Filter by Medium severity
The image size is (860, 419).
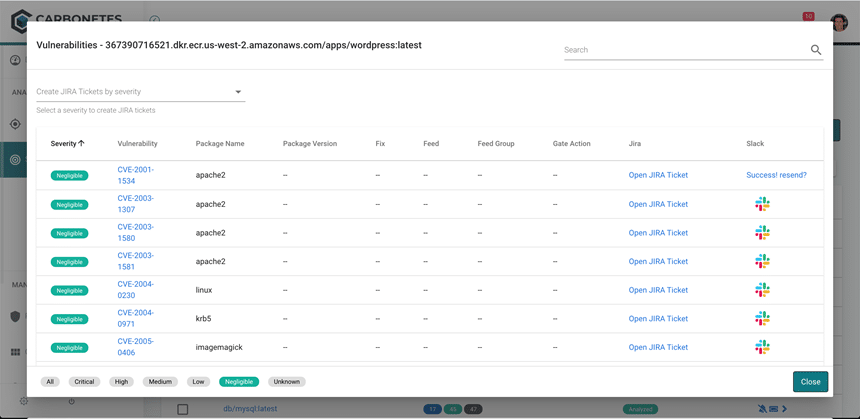160,382
